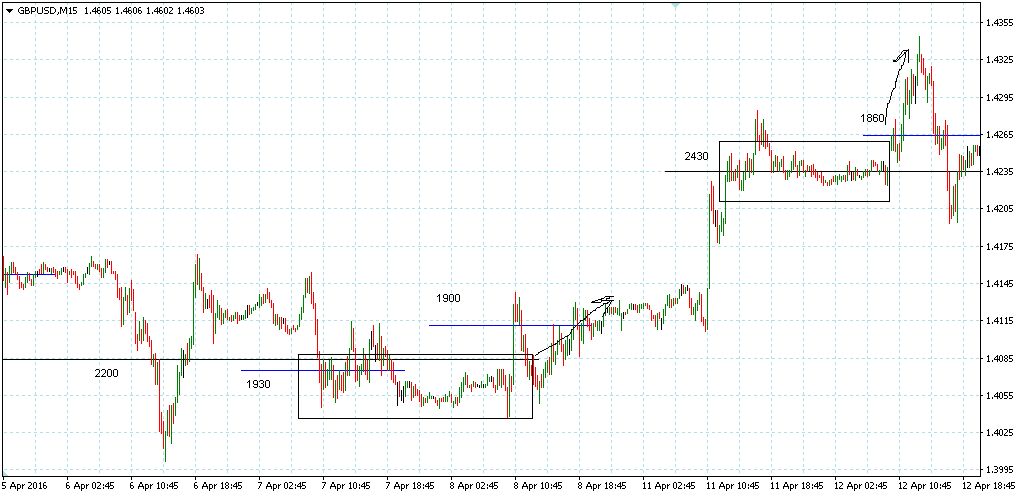Viewport: 1018px width, 497px height.
Task: Select the 1930 text label
Action: pos(258,384)
